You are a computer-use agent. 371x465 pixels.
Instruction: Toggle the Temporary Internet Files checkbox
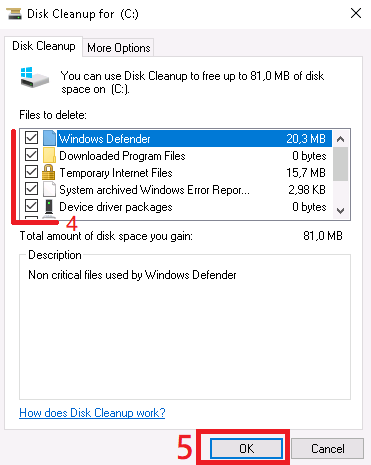coord(31,172)
